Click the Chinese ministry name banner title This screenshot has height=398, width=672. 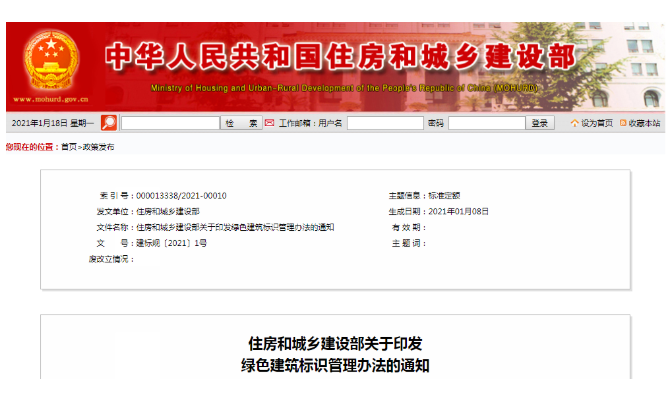341,57
